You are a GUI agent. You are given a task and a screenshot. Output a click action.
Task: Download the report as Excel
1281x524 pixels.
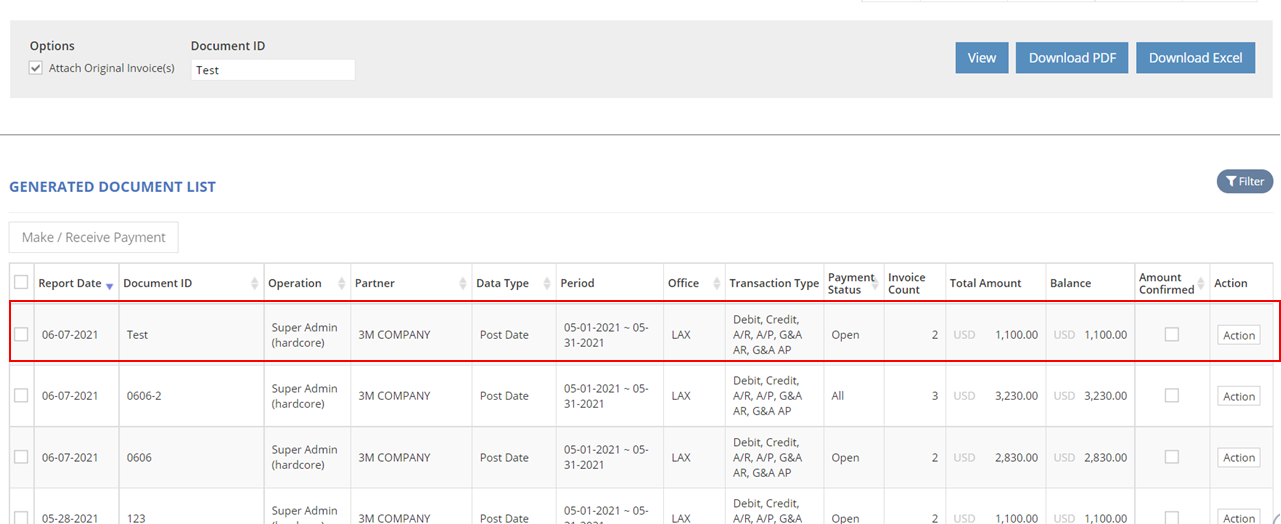point(1194,58)
